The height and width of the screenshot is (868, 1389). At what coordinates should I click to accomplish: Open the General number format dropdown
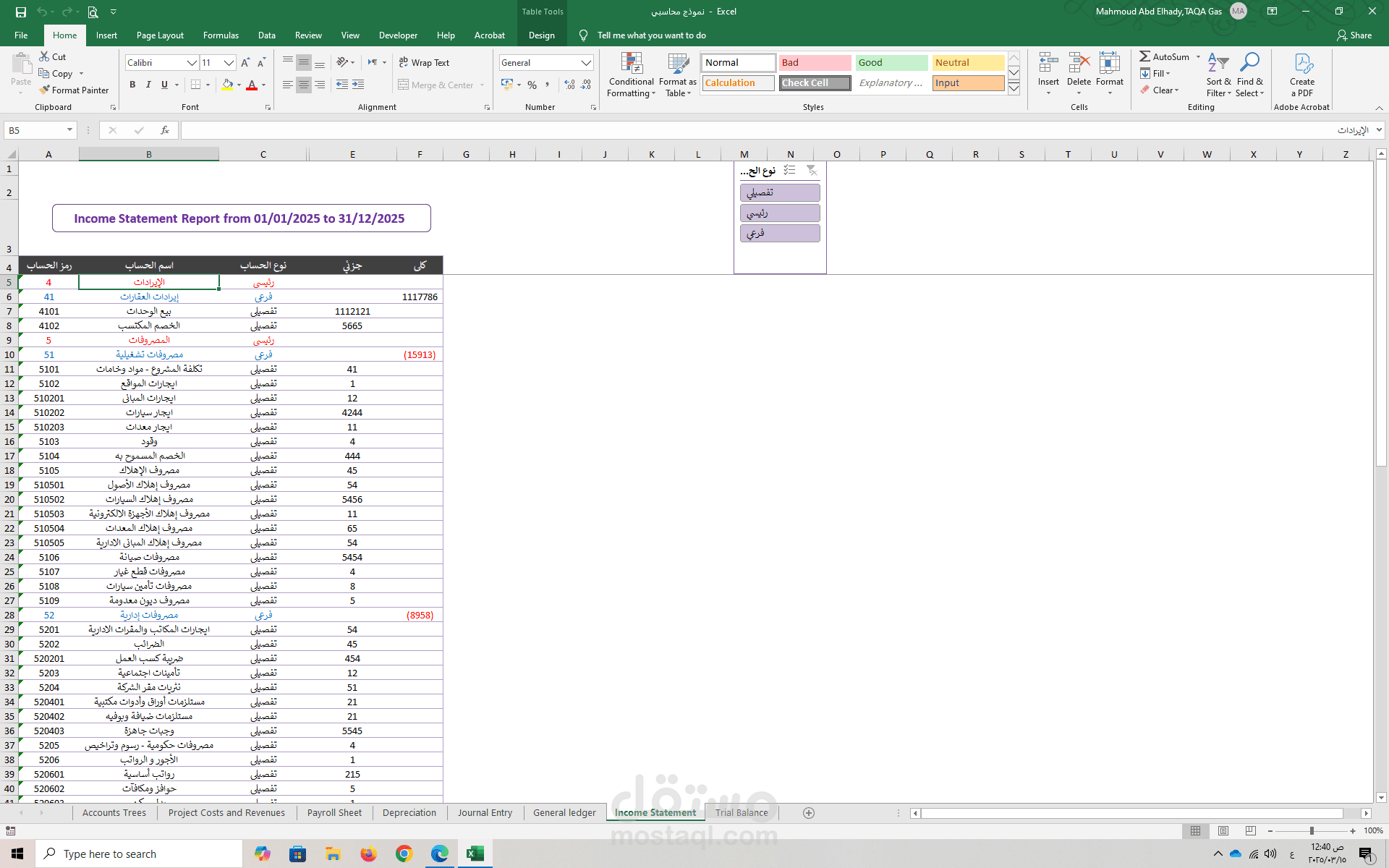coord(586,63)
